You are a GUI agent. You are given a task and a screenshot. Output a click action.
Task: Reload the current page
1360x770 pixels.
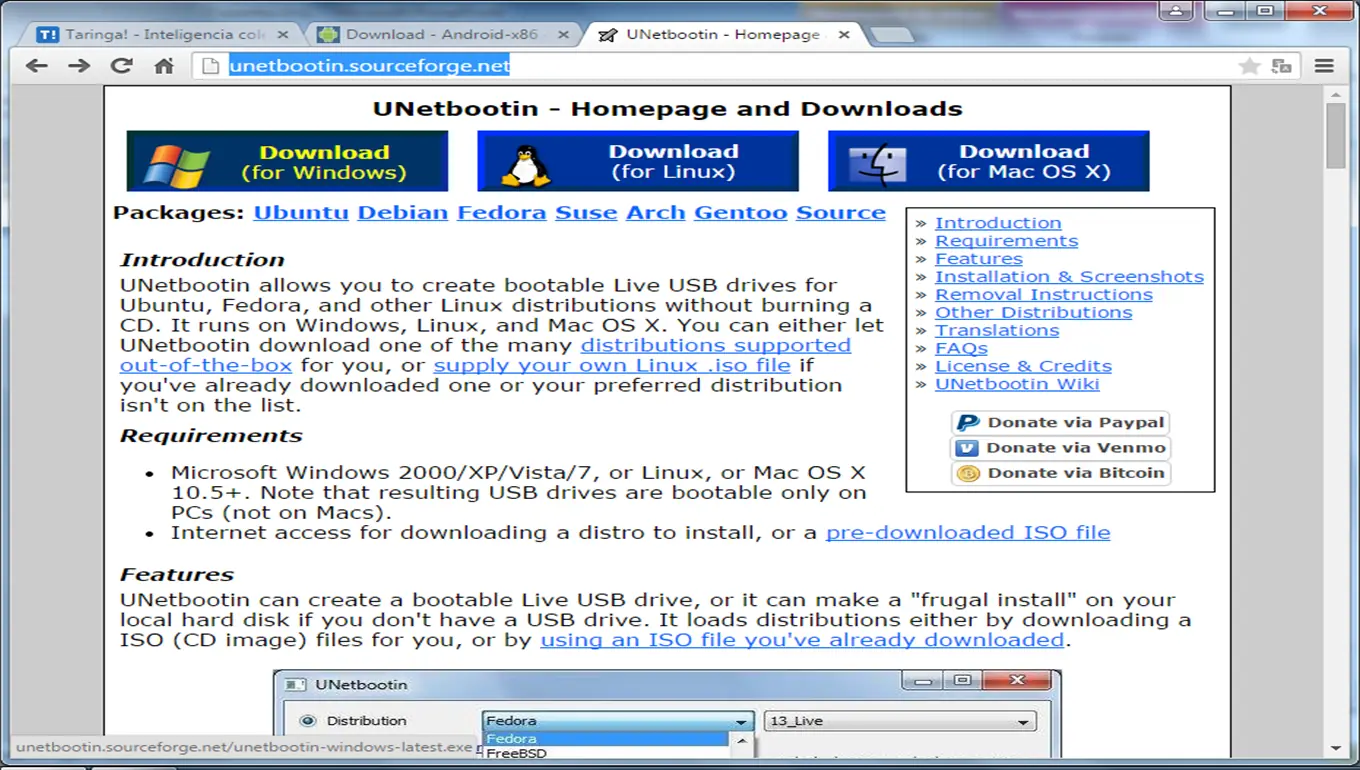coord(121,66)
